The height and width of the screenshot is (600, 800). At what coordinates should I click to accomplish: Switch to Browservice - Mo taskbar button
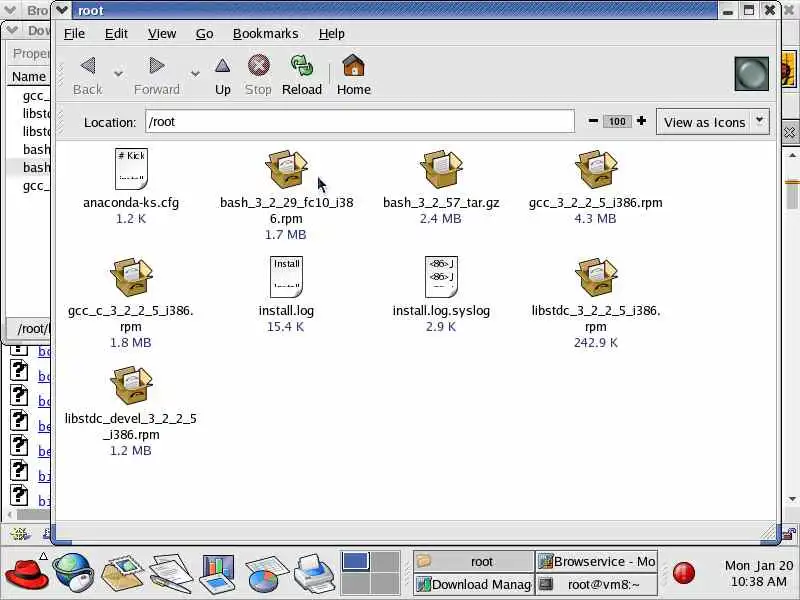596,561
